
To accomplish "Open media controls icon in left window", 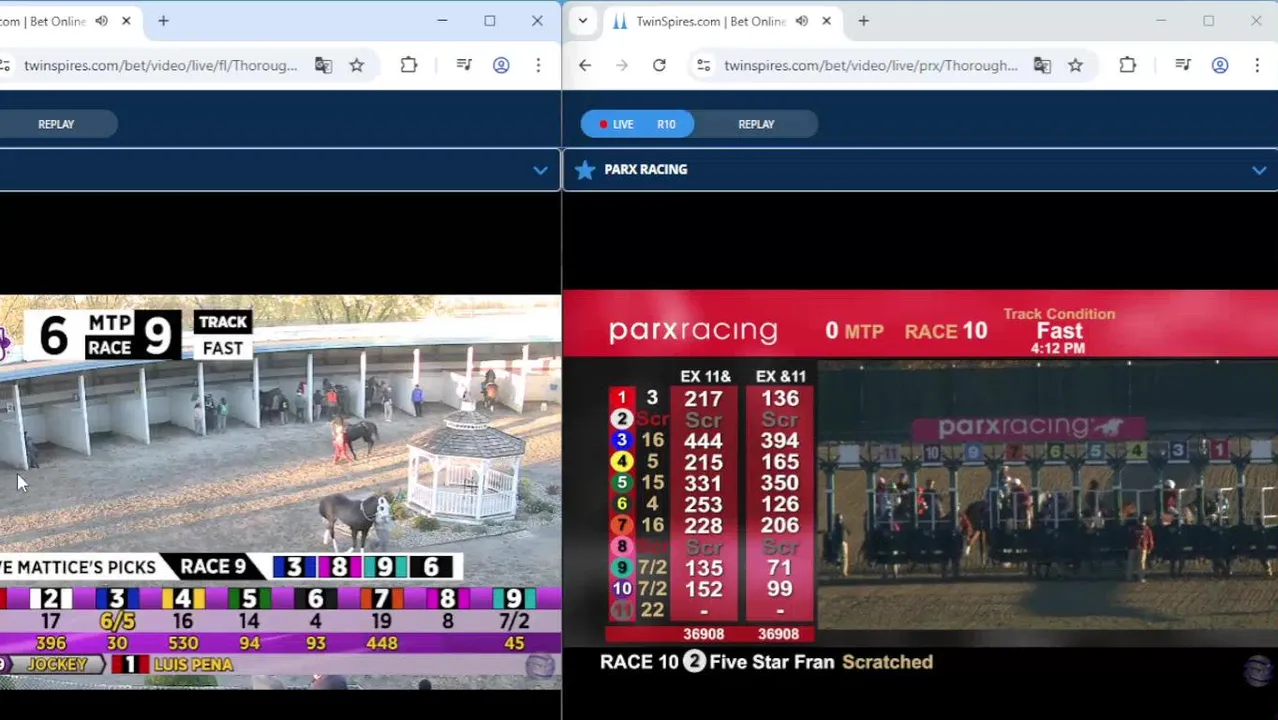I will tap(463, 65).
